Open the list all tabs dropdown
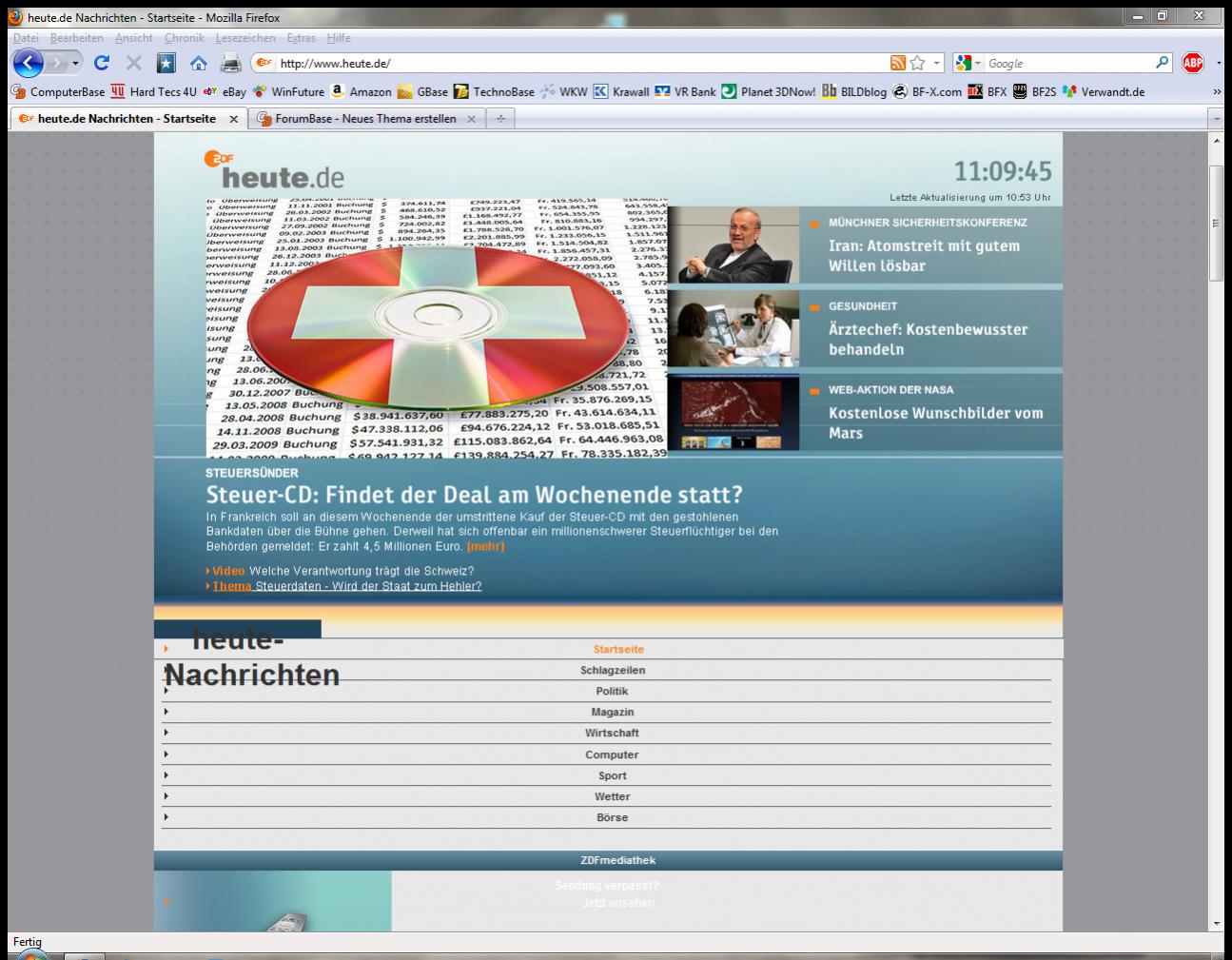Image resolution: width=1232 pixels, height=960 pixels. [x=1217, y=119]
